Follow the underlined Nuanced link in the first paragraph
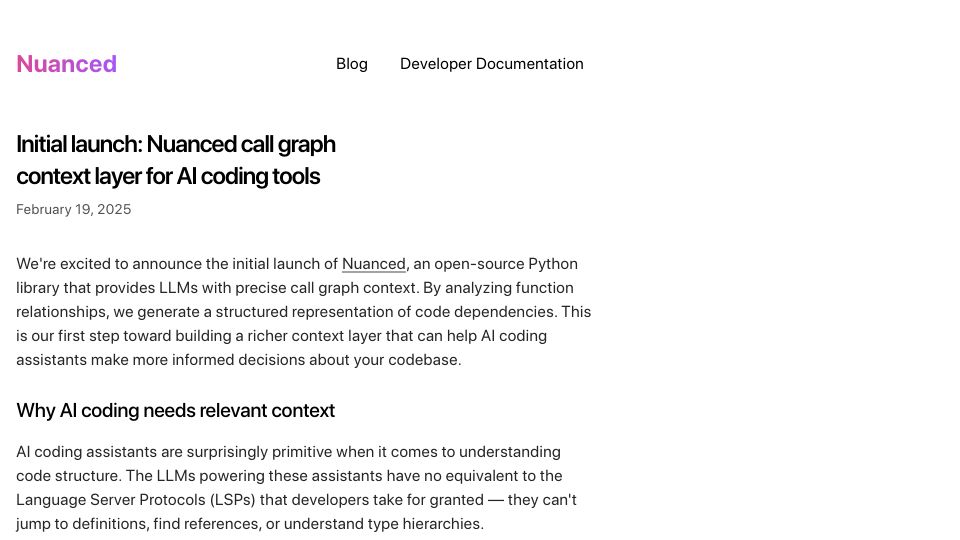Viewport: 960px width, 540px height. [373, 264]
